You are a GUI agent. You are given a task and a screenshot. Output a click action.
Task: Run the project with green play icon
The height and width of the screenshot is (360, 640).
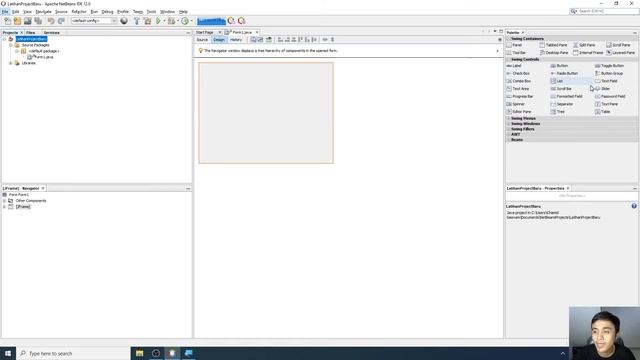tap(158, 21)
